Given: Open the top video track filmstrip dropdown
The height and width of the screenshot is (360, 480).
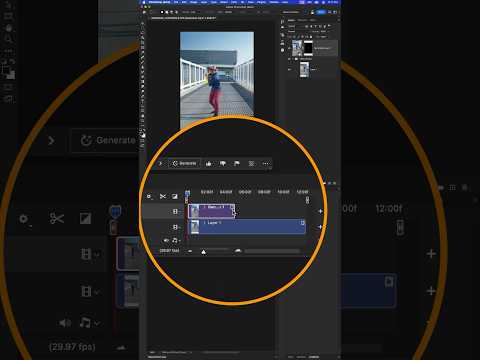Looking at the screenshot, I should [176, 211].
